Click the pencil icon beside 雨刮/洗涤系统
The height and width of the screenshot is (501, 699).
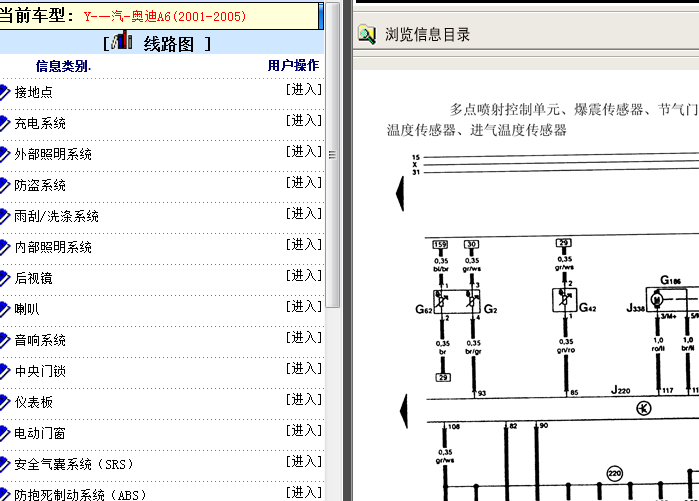click(4, 216)
